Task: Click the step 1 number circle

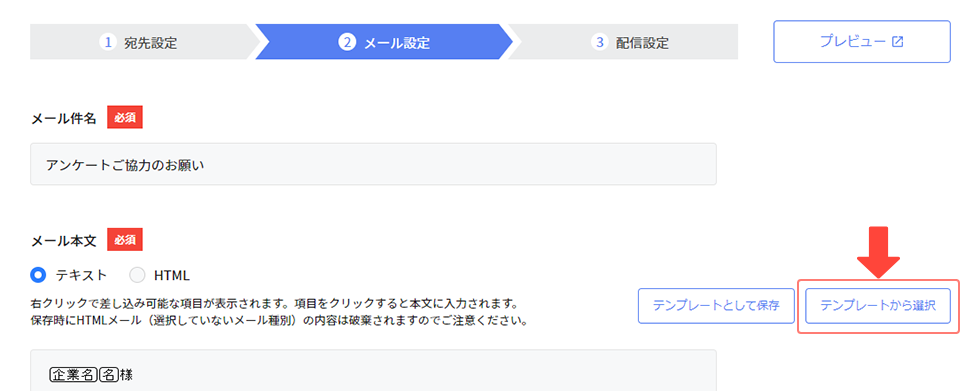Action: (108, 42)
